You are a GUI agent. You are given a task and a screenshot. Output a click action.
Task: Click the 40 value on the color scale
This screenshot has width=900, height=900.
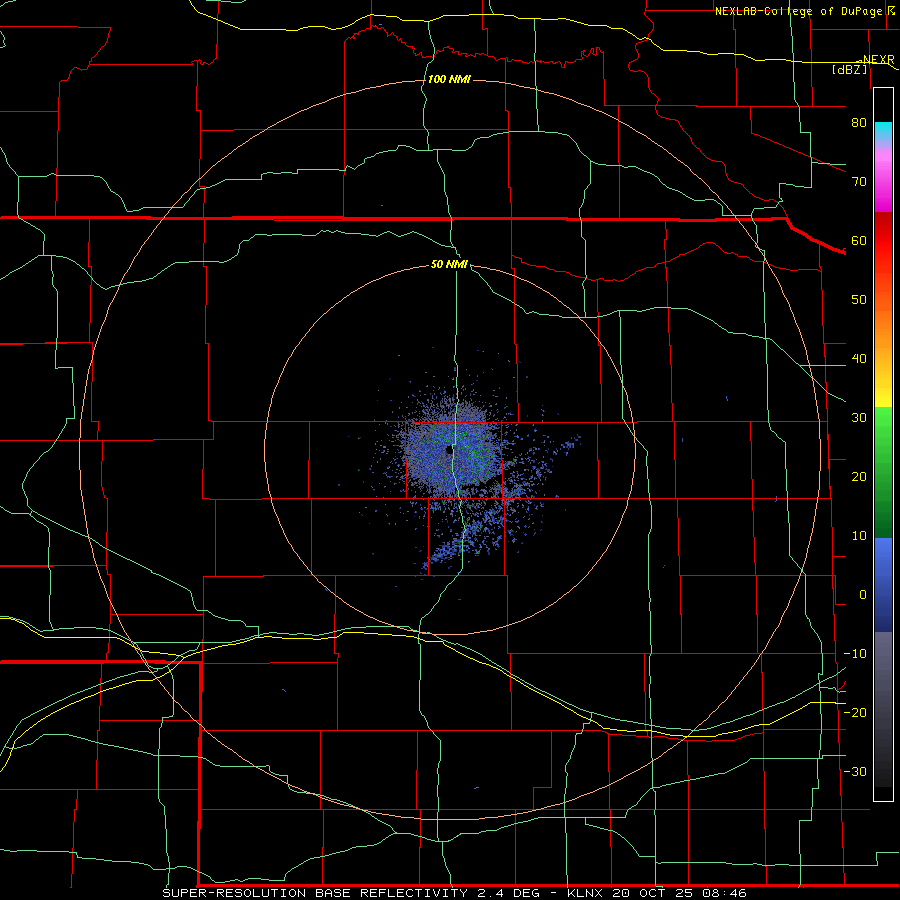(859, 359)
